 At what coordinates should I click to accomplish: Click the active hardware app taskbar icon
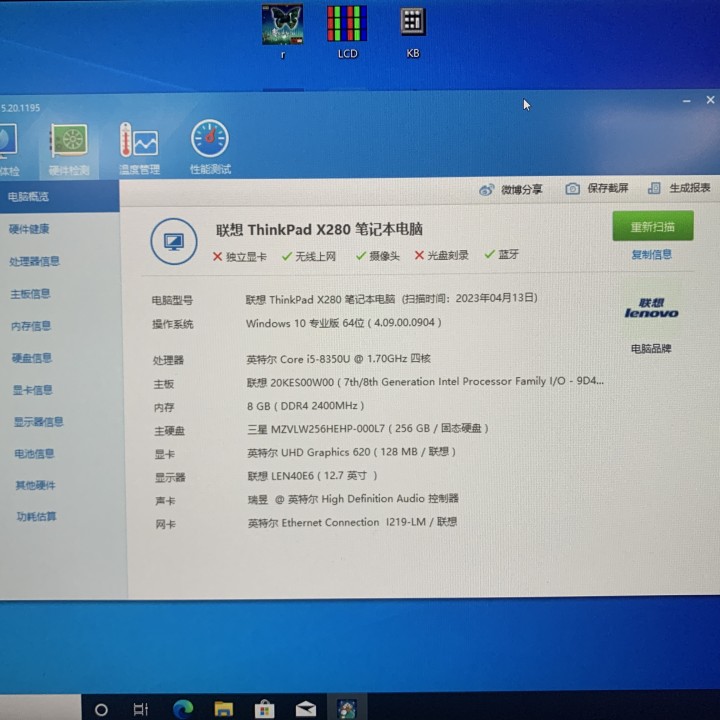[x=347, y=708]
